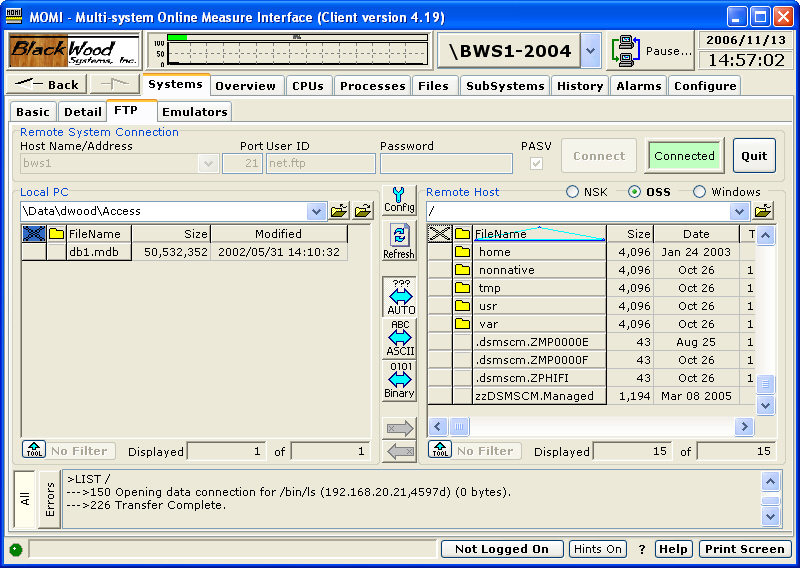Open the remote host path dropdown

click(x=740, y=211)
